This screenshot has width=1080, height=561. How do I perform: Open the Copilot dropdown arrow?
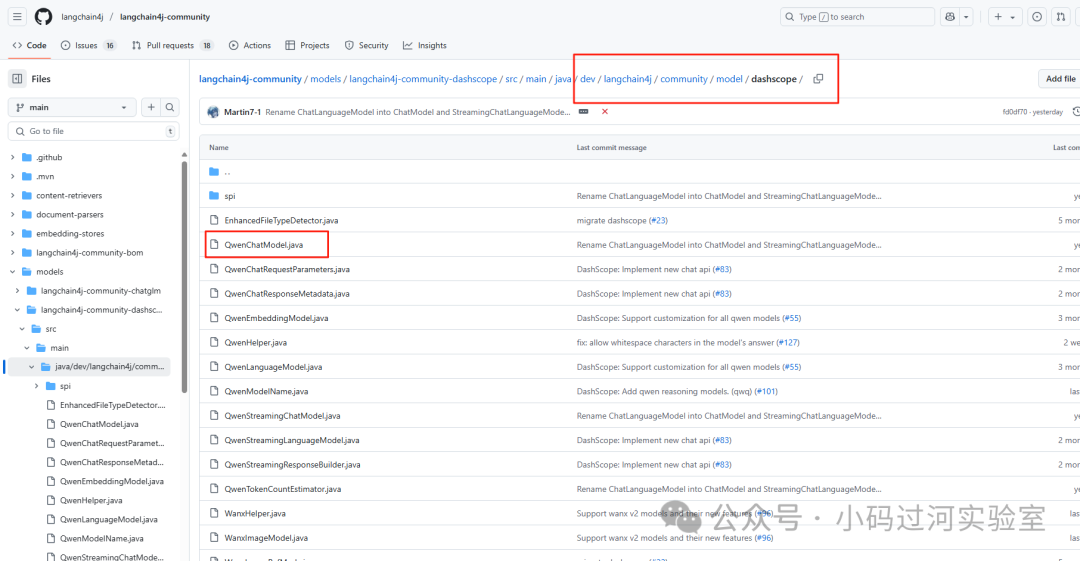pos(966,17)
